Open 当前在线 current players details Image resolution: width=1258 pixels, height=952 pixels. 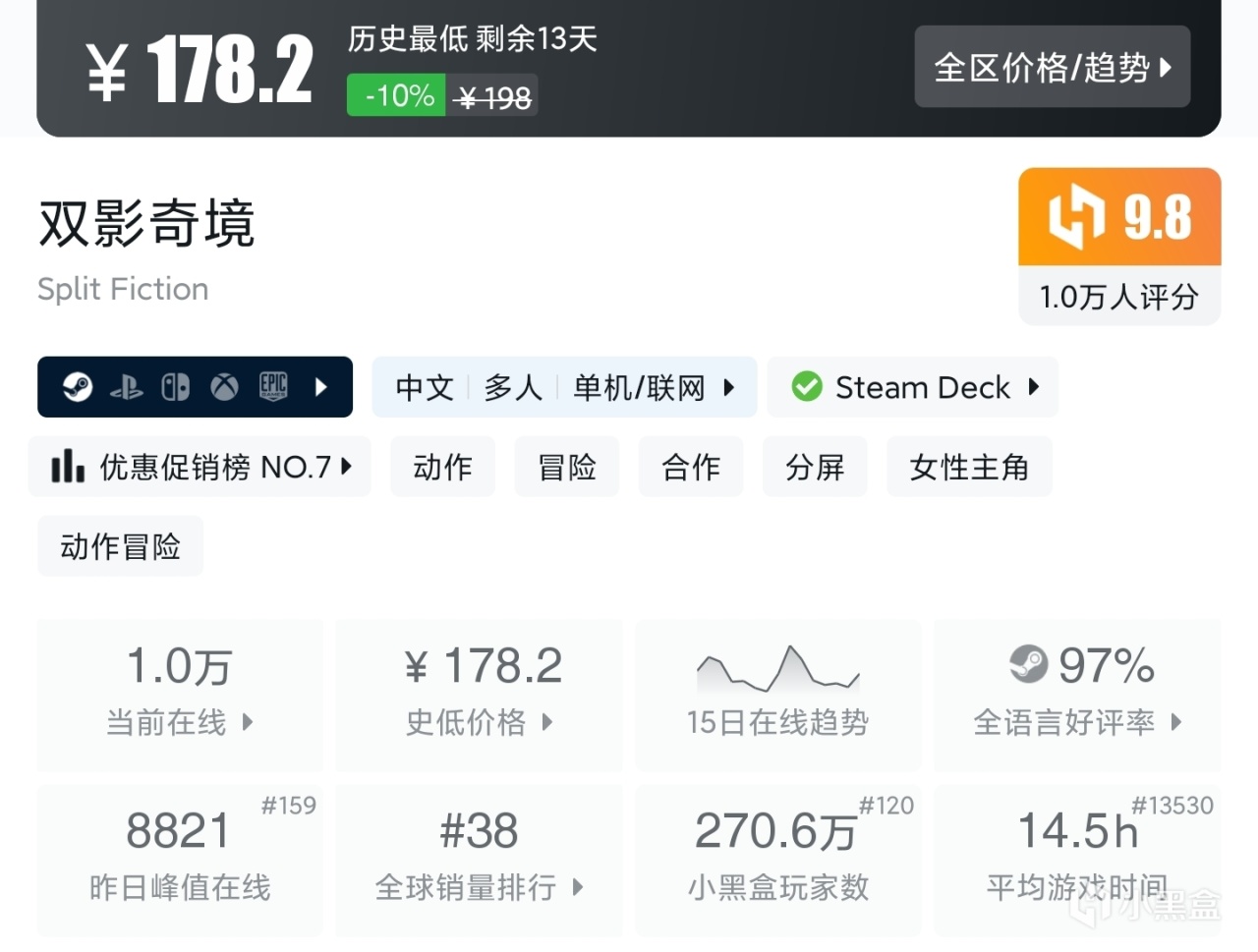click(x=180, y=695)
